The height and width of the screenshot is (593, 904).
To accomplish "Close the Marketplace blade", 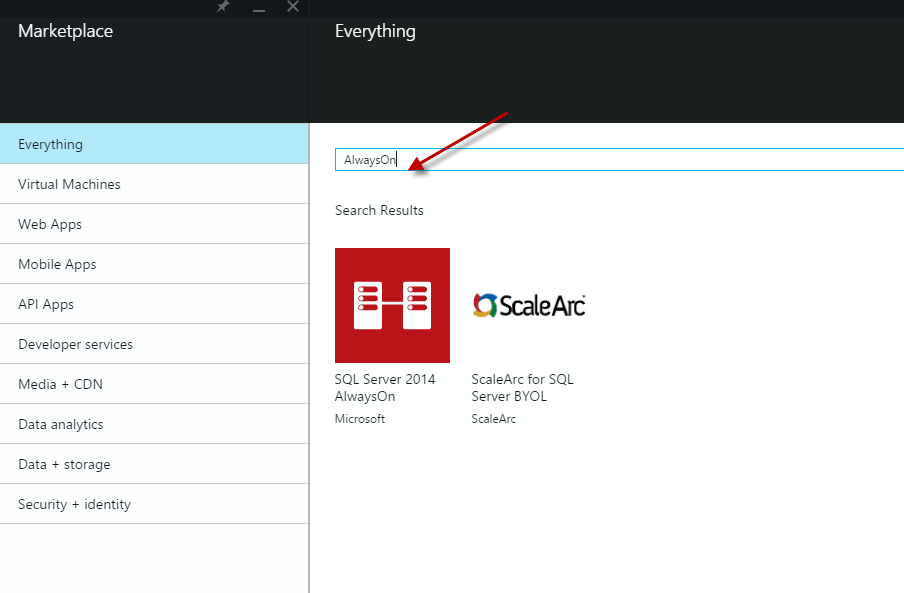I will pos(293,7).
